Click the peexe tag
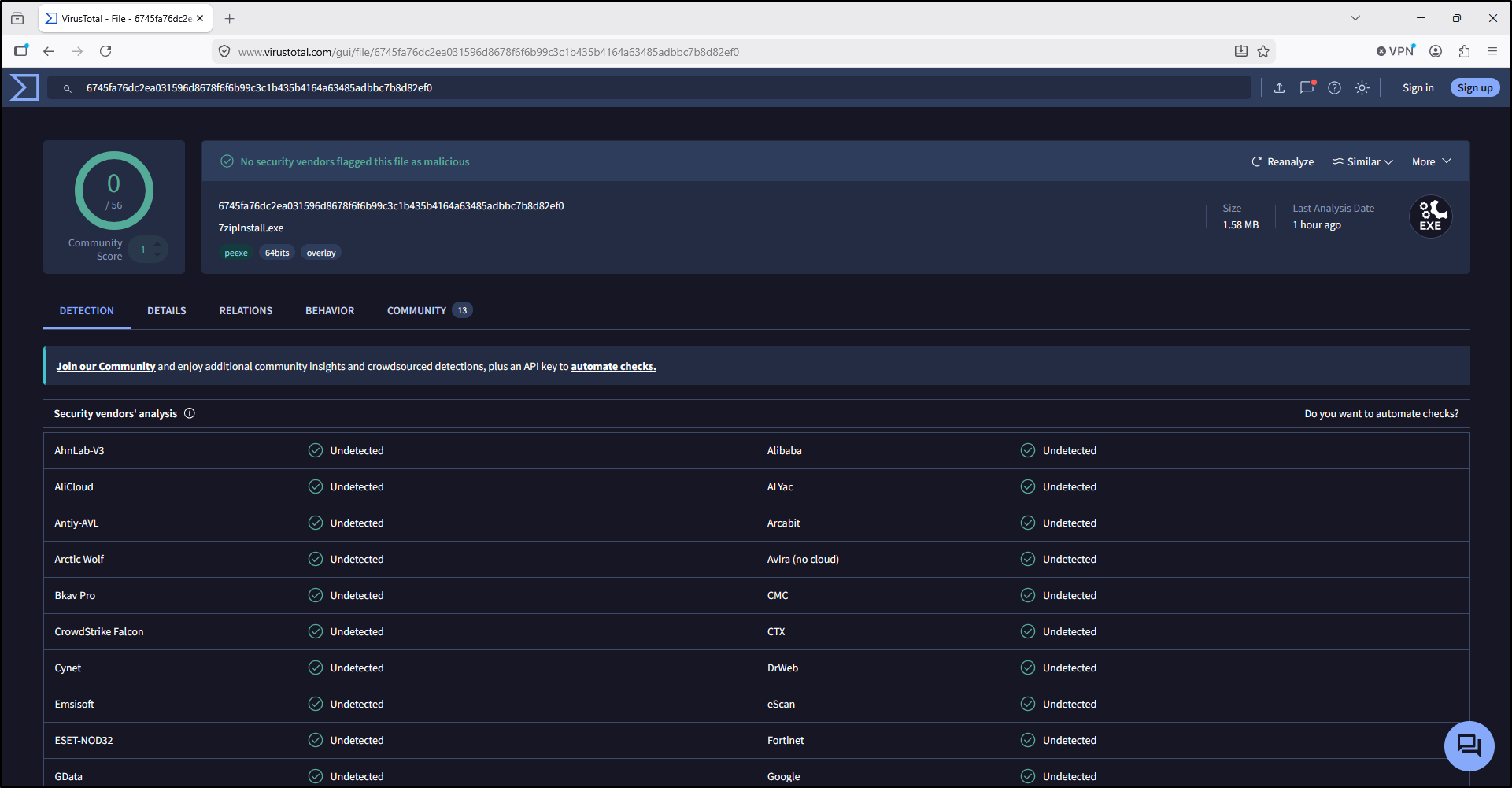 click(236, 253)
